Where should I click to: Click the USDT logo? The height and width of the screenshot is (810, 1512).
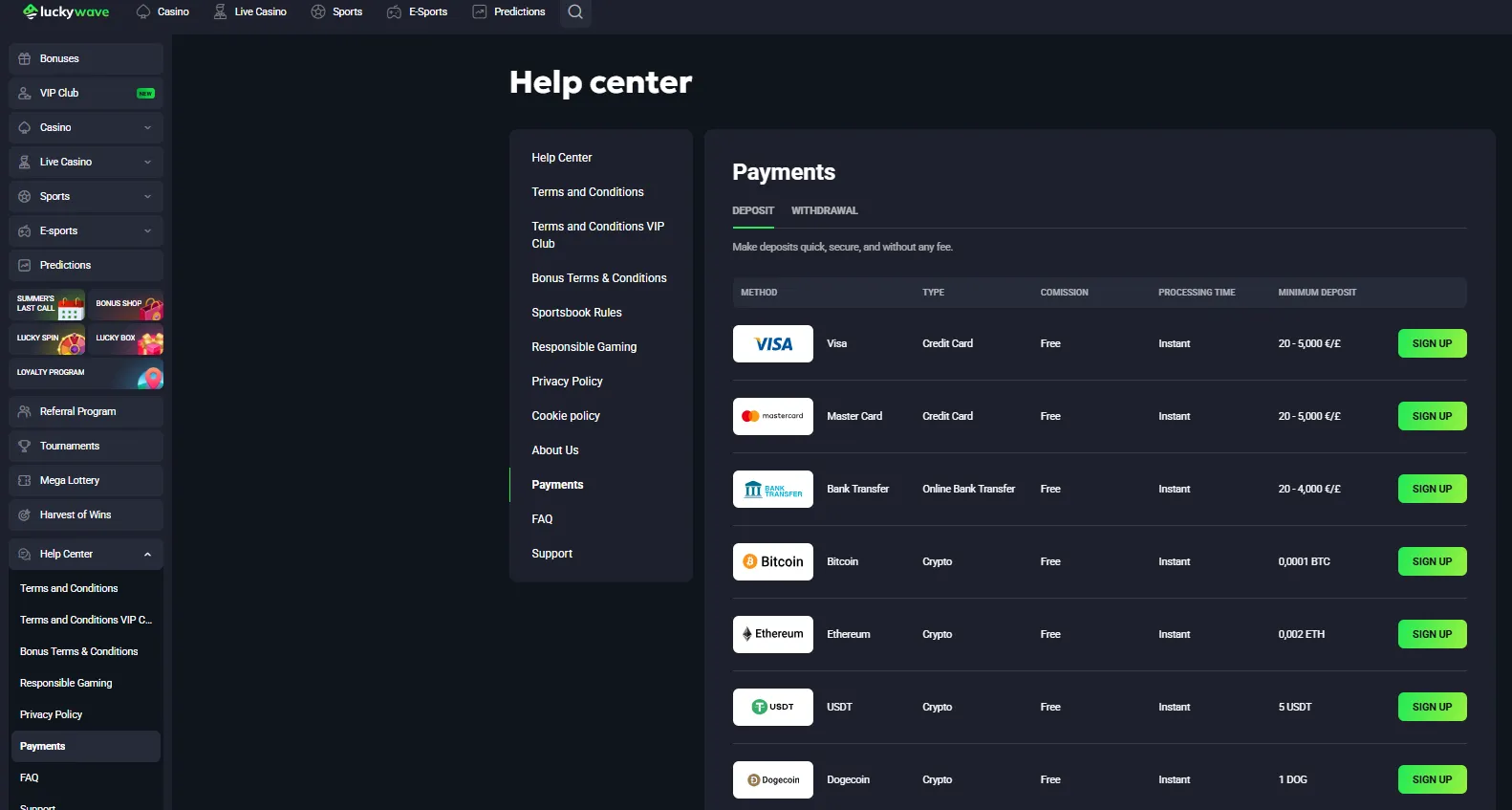coord(773,707)
